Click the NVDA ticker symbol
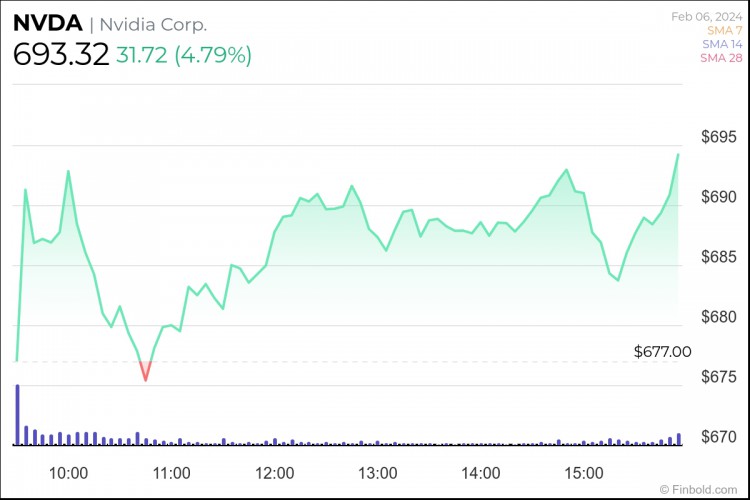This screenshot has height=500, width=750. coord(47,23)
